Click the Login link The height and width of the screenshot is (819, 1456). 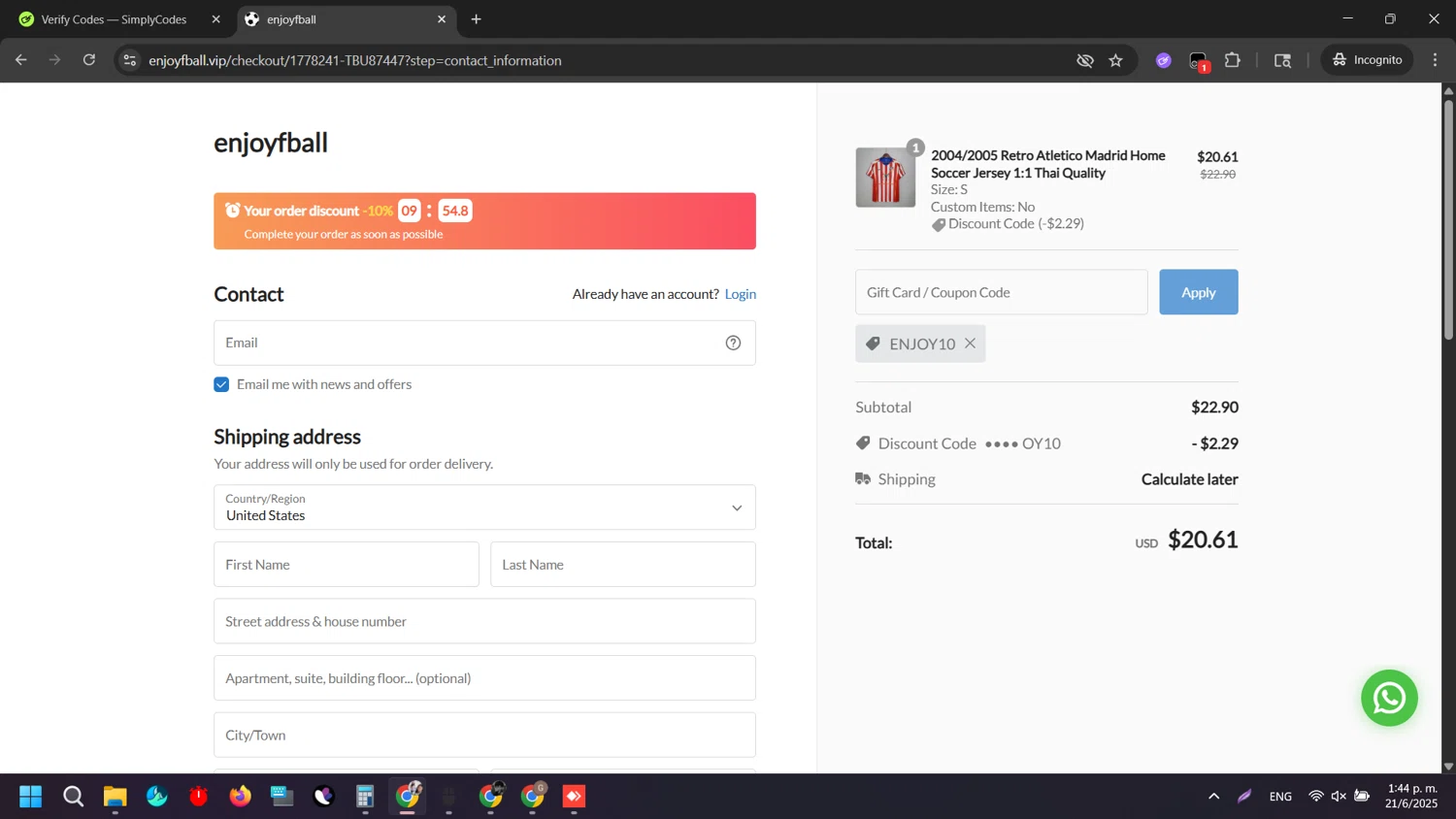741,294
